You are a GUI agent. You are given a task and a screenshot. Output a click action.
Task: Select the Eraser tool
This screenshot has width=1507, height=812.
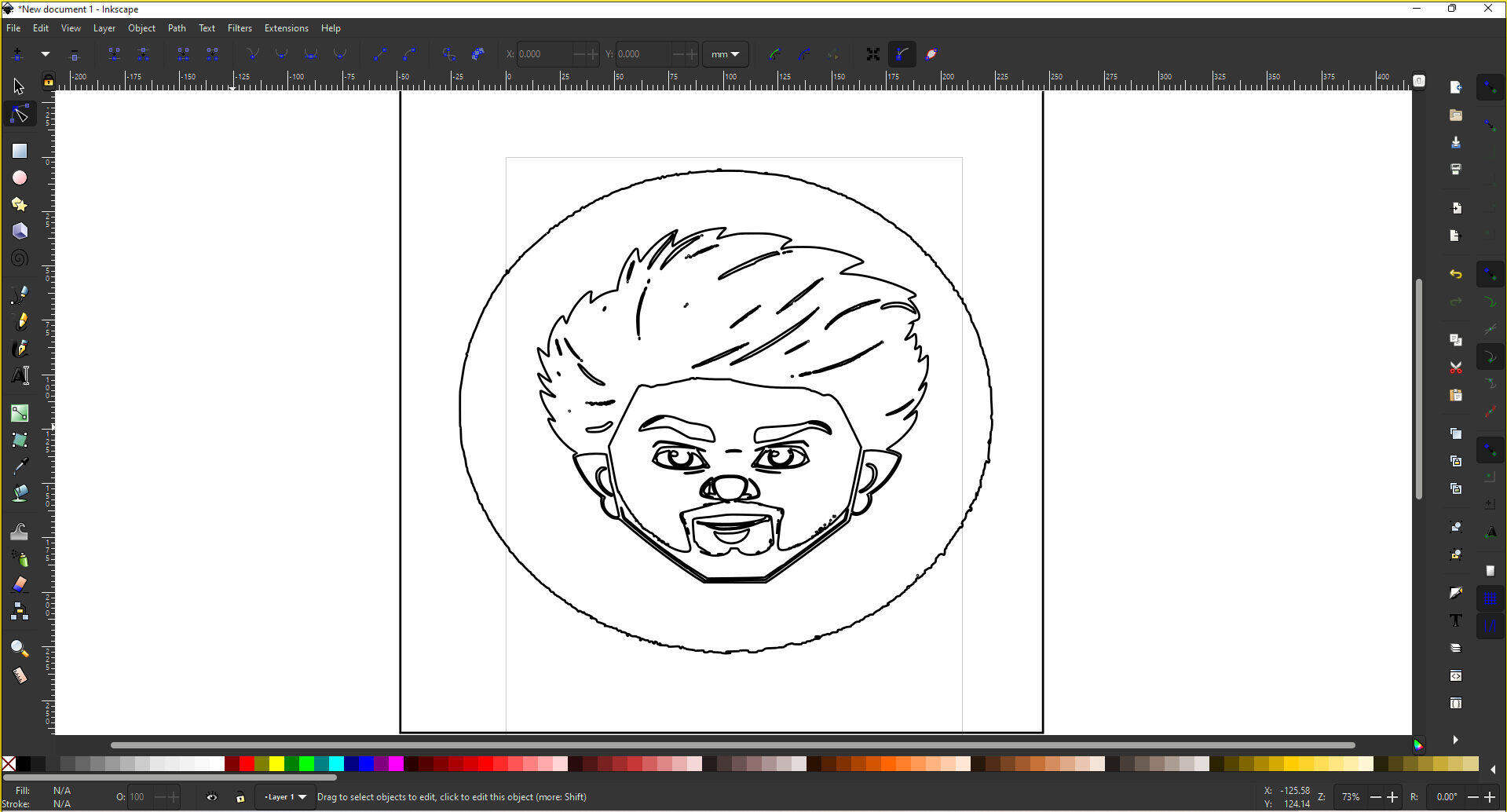[19, 585]
